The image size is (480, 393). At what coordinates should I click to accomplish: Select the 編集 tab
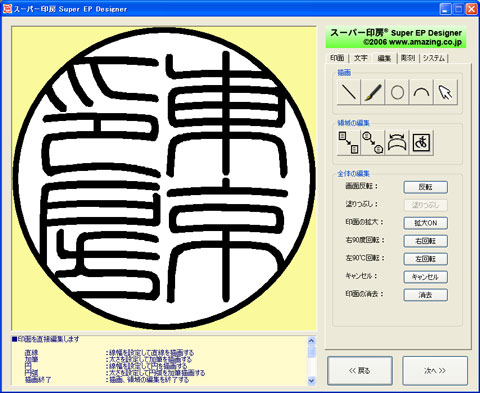point(384,58)
